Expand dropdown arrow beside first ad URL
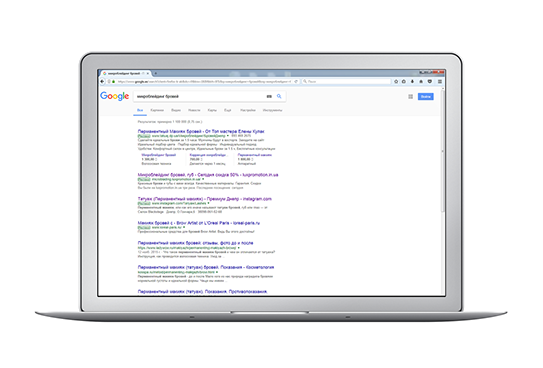 (228, 136)
